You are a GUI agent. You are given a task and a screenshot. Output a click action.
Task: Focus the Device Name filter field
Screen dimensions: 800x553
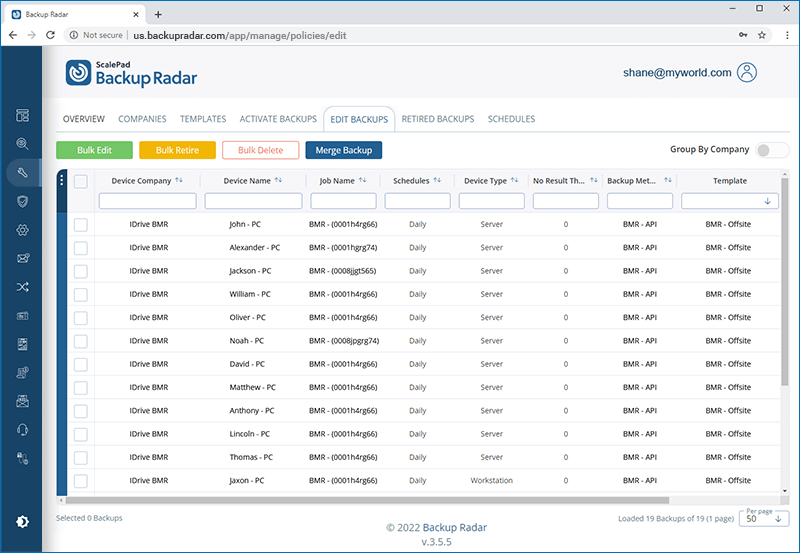(254, 201)
